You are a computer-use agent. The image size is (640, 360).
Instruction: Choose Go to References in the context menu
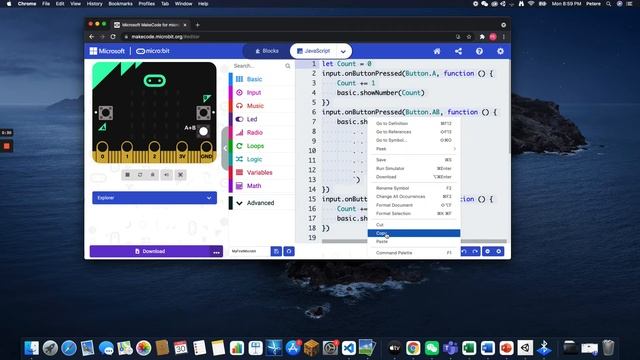coord(414,132)
